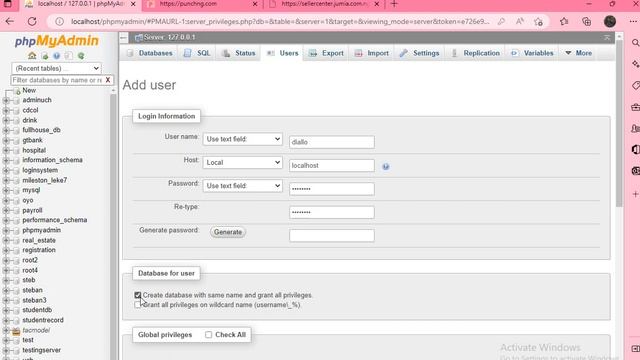Viewport: 640px width, 360px height.
Task: Click the Re-type password field
Action: point(331,212)
